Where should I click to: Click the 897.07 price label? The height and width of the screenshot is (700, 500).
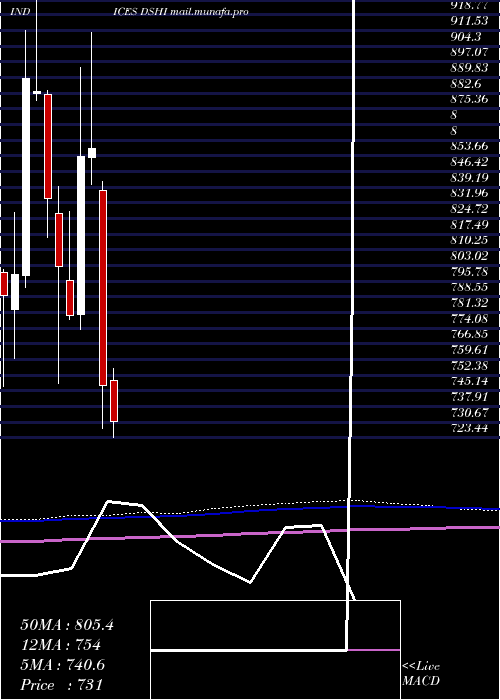[x=469, y=52]
